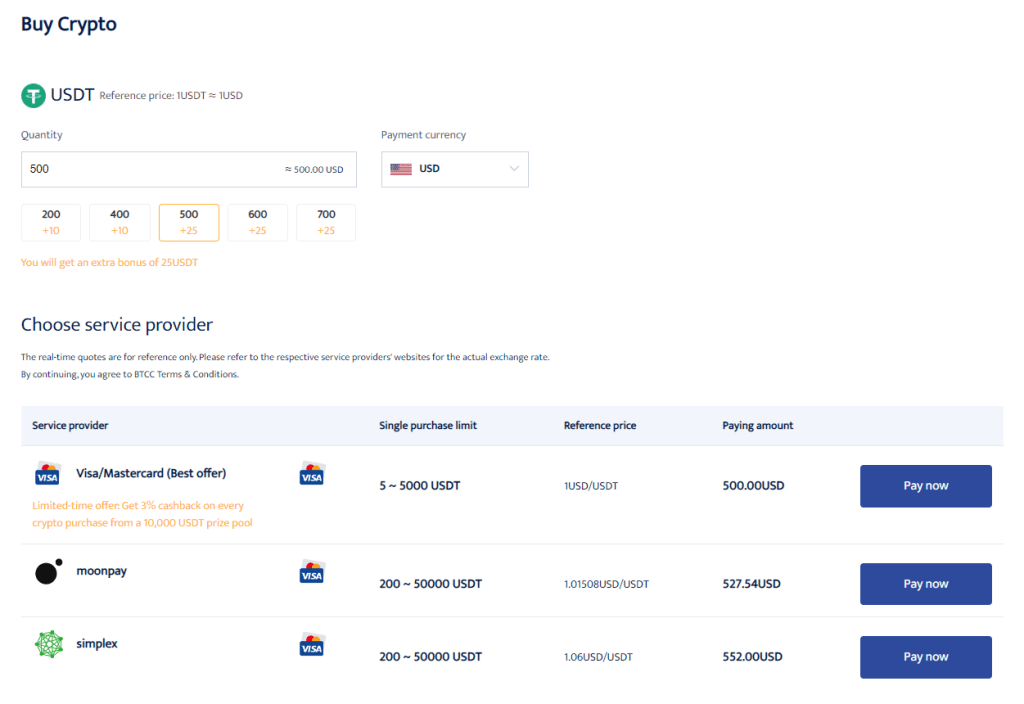Click the simplex logo icon
This screenshot has width=1024, height=704.
47,643
